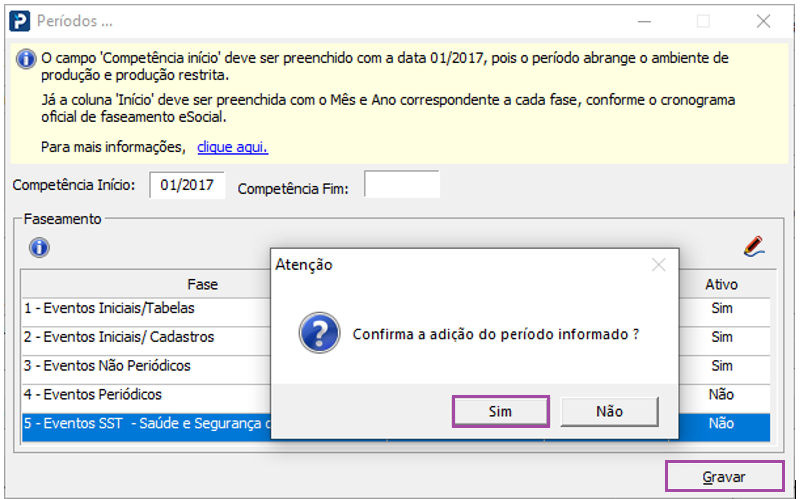The height and width of the screenshot is (499, 807).
Task: Click the pencil edit icon in Faseamento
Action: tap(754, 246)
